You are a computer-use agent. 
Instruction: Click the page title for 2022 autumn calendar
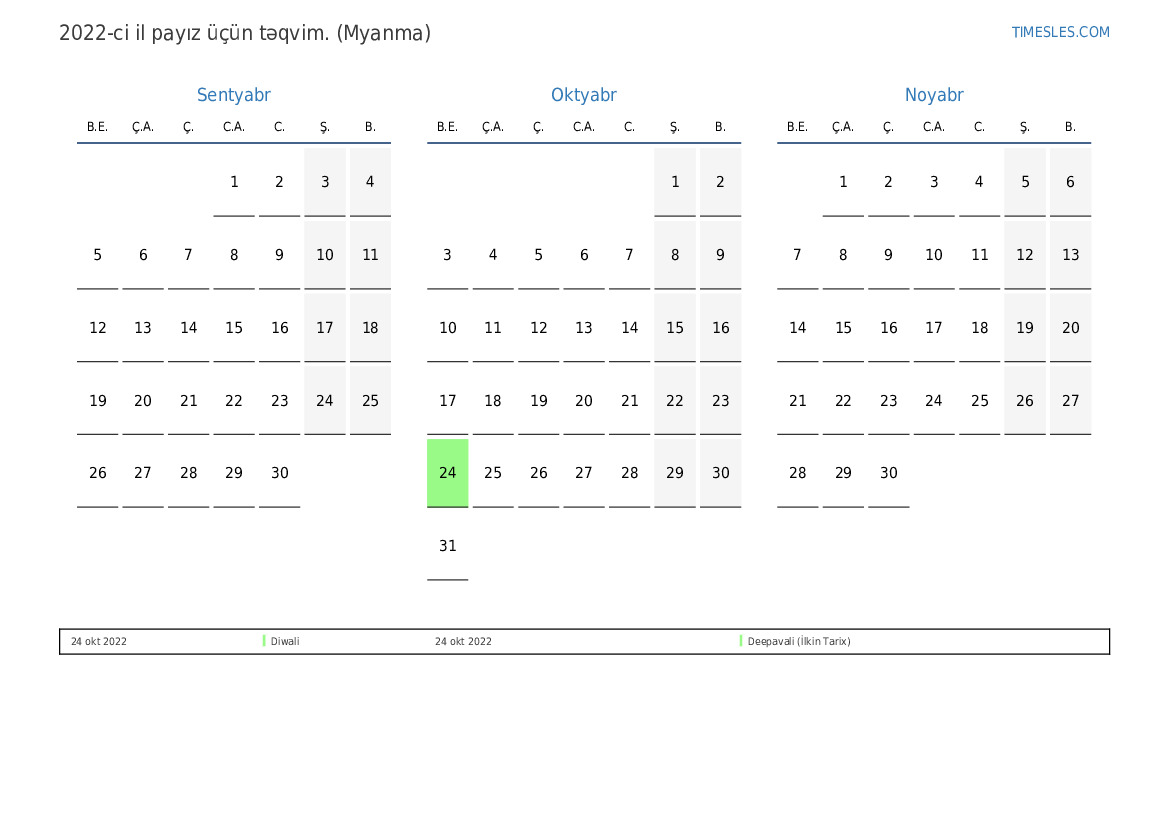pyautogui.click(x=245, y=33)
